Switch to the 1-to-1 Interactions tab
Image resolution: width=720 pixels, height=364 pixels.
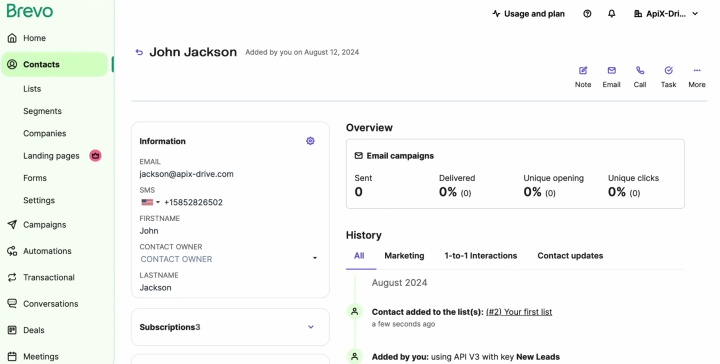[x=481, y=256]
